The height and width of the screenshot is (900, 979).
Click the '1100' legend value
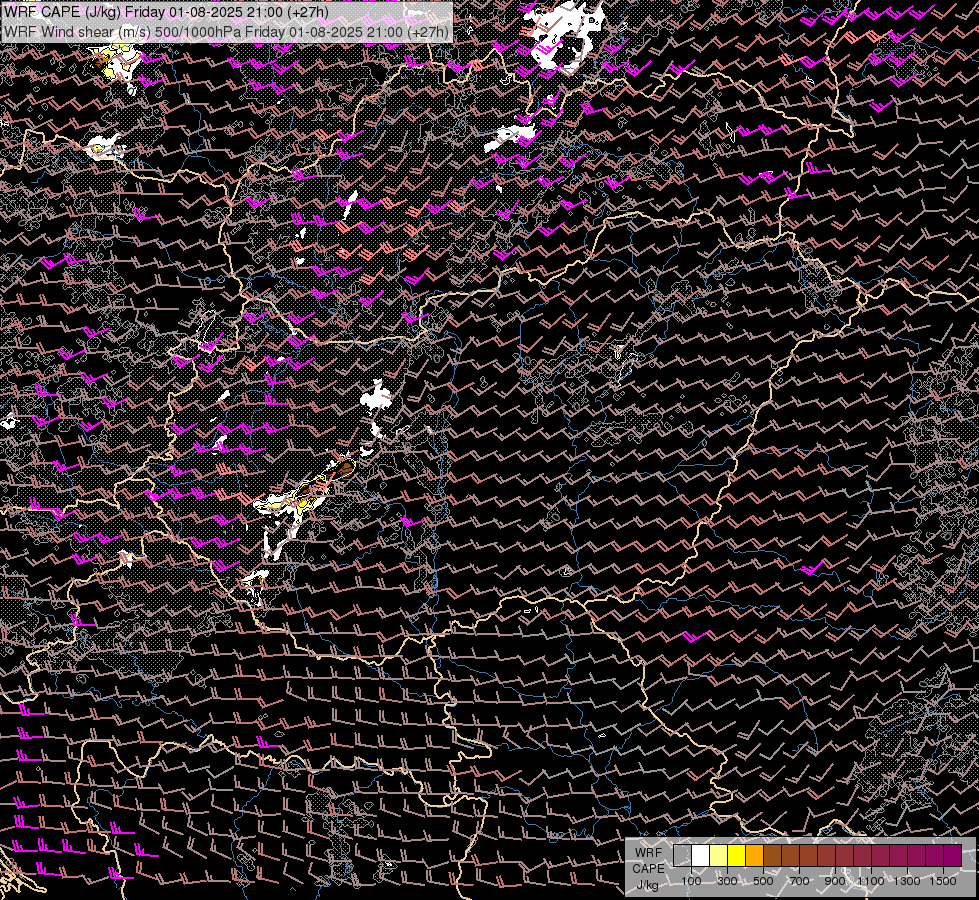click(x=870, y=881)
